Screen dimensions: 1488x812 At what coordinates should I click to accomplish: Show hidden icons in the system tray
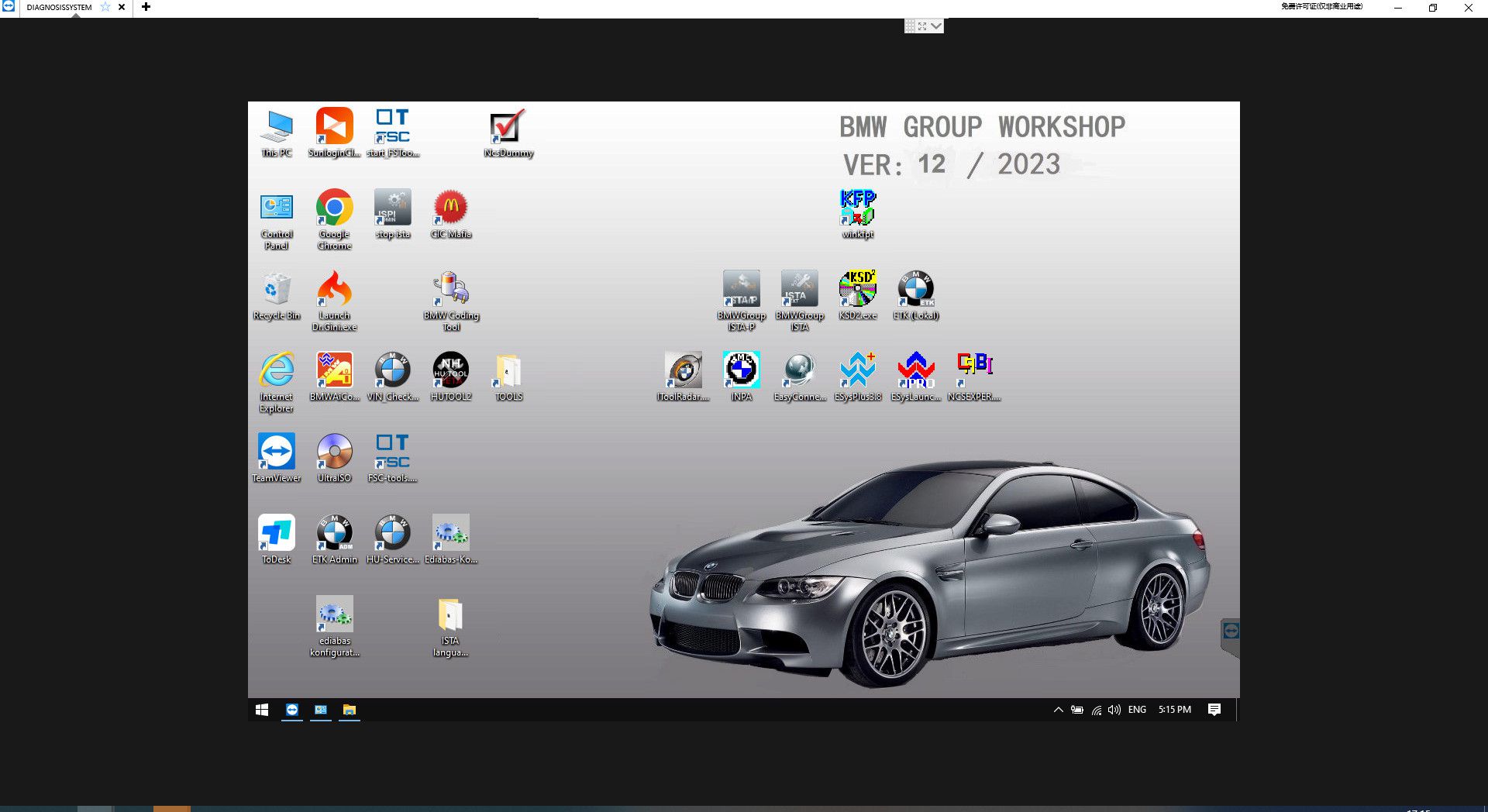point(1058,710)
